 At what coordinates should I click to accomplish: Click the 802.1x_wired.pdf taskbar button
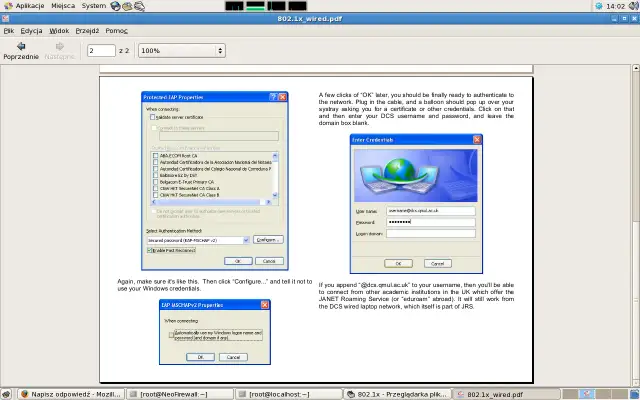tap(506, 394)
